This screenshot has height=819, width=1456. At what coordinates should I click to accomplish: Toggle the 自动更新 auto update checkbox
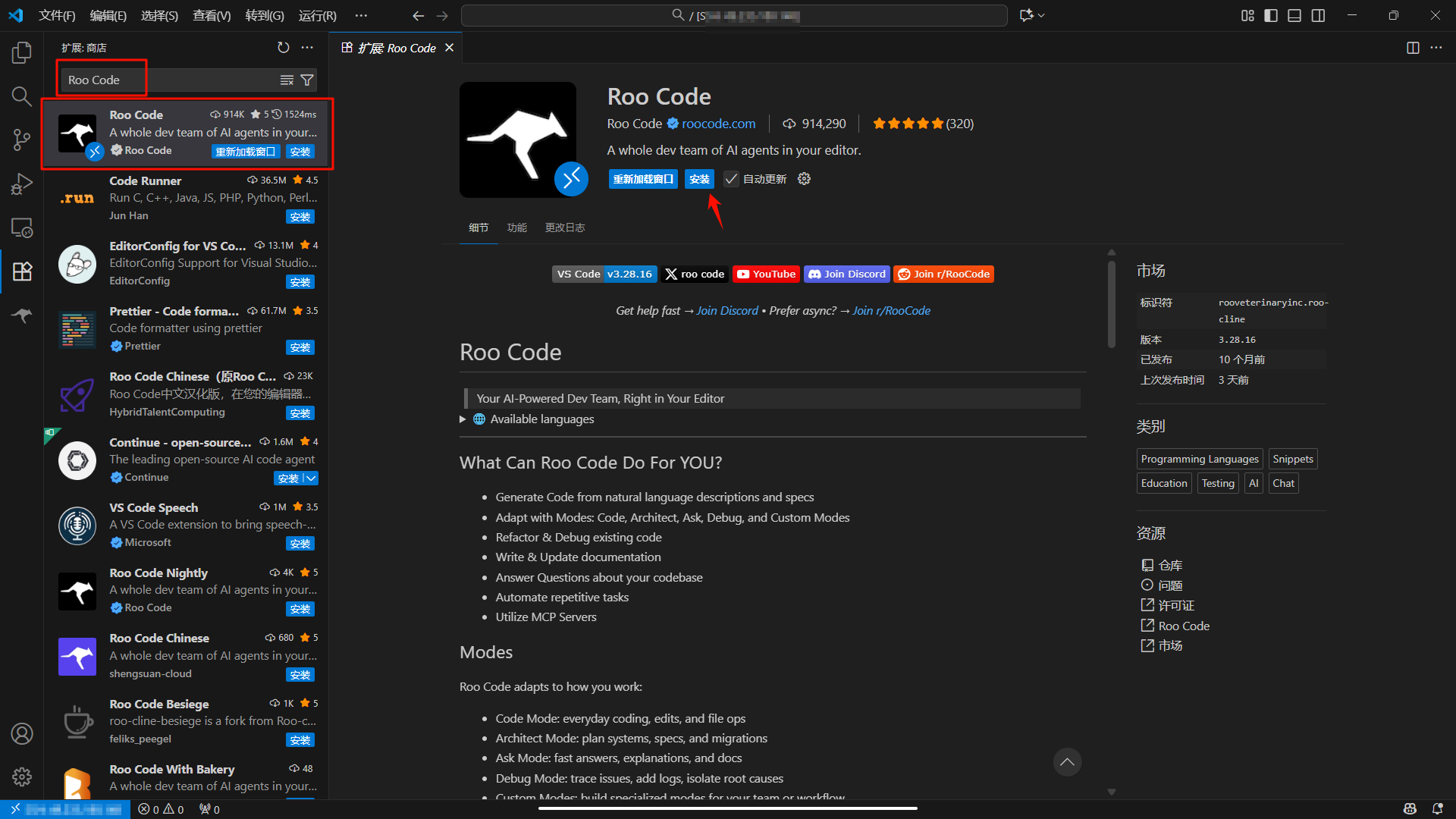[x=731, y=179]
